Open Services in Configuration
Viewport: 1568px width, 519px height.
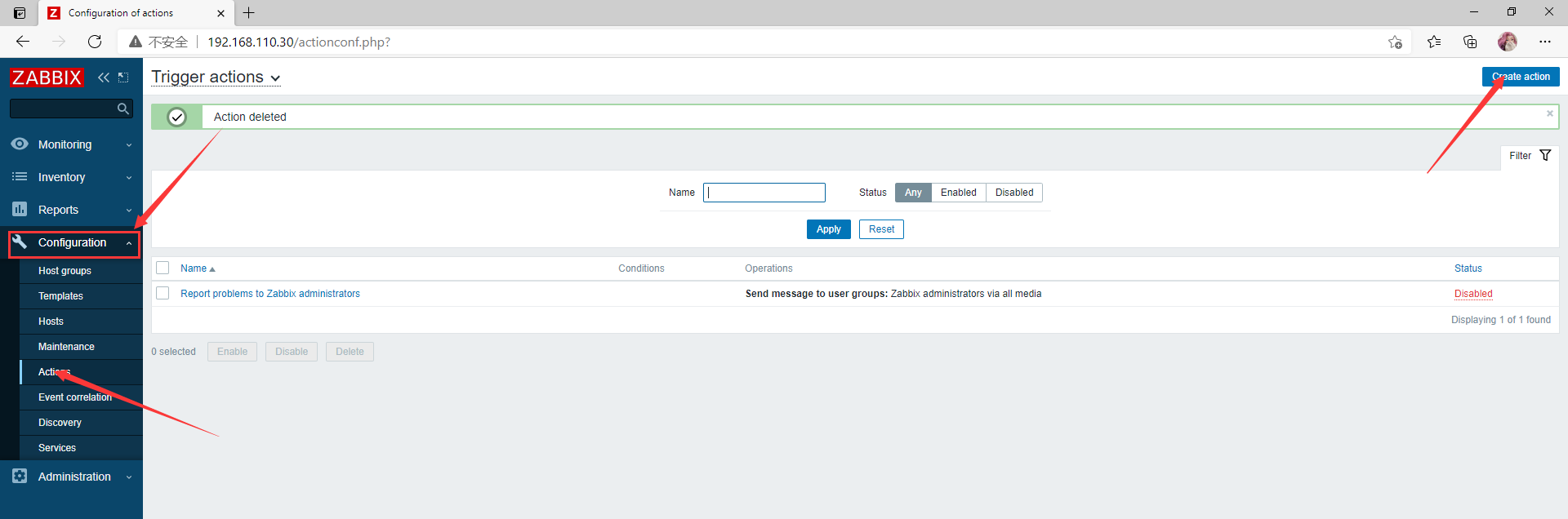[57, 448]
